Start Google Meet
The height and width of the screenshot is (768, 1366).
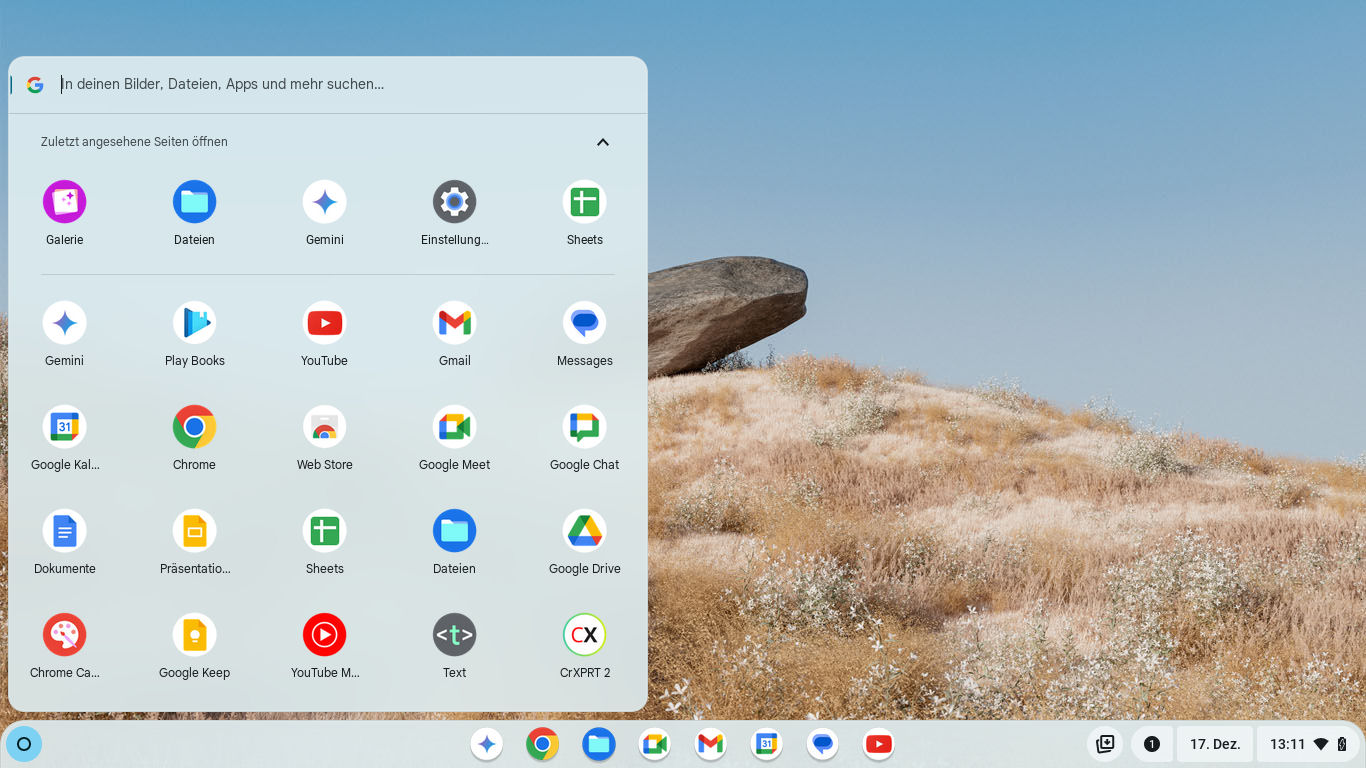click(x=454, y=427)
